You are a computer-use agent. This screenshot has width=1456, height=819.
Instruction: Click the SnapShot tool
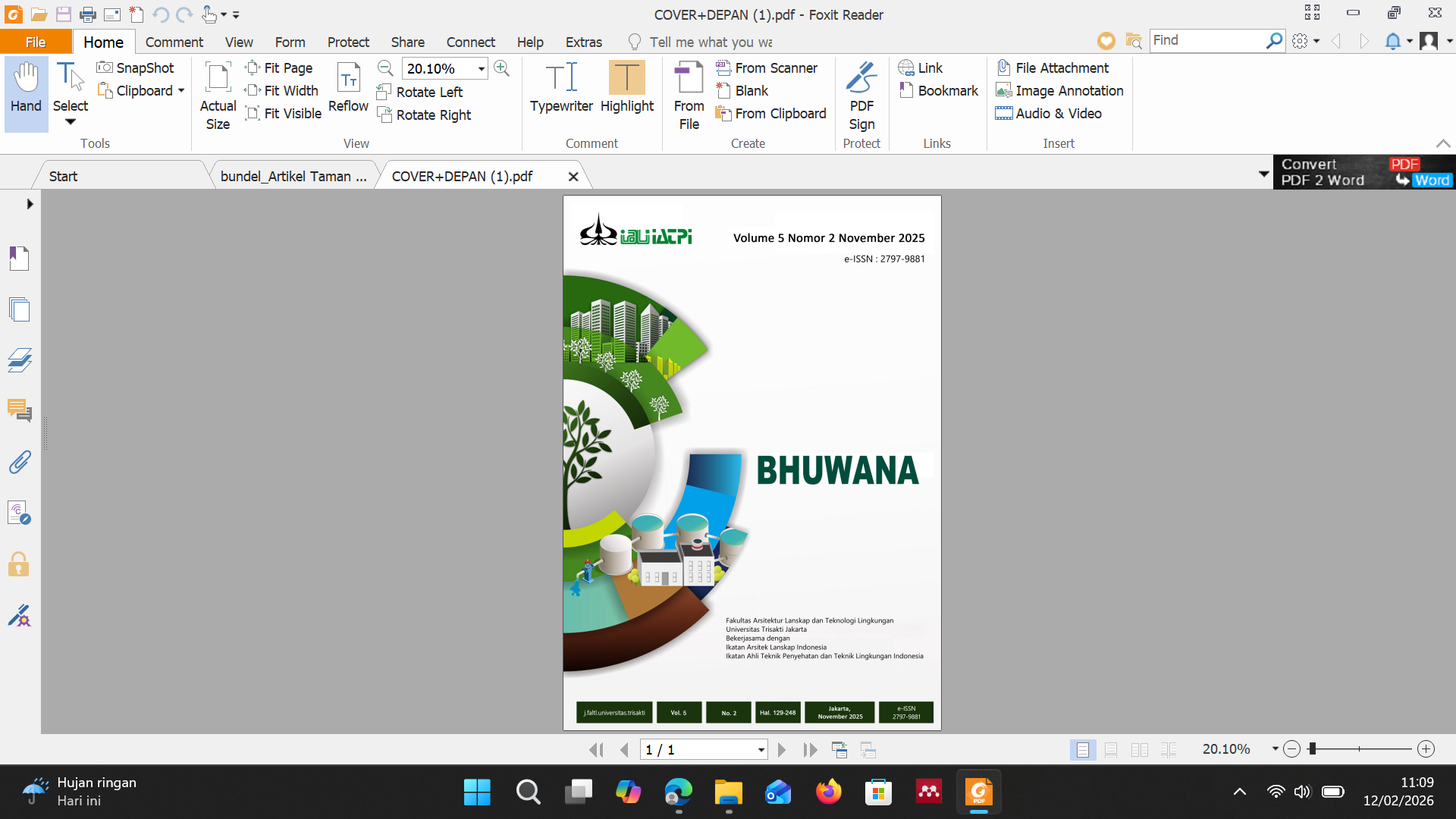coord(136,67)
